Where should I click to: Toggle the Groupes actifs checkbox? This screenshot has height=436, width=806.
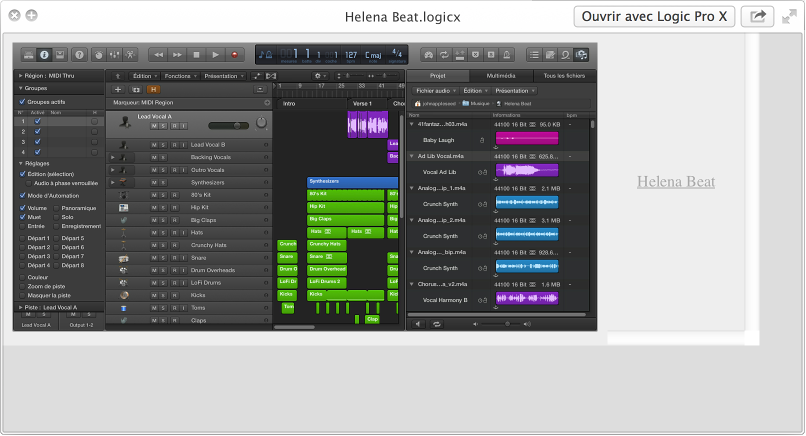pyautogui.click(x=23, y=101)
